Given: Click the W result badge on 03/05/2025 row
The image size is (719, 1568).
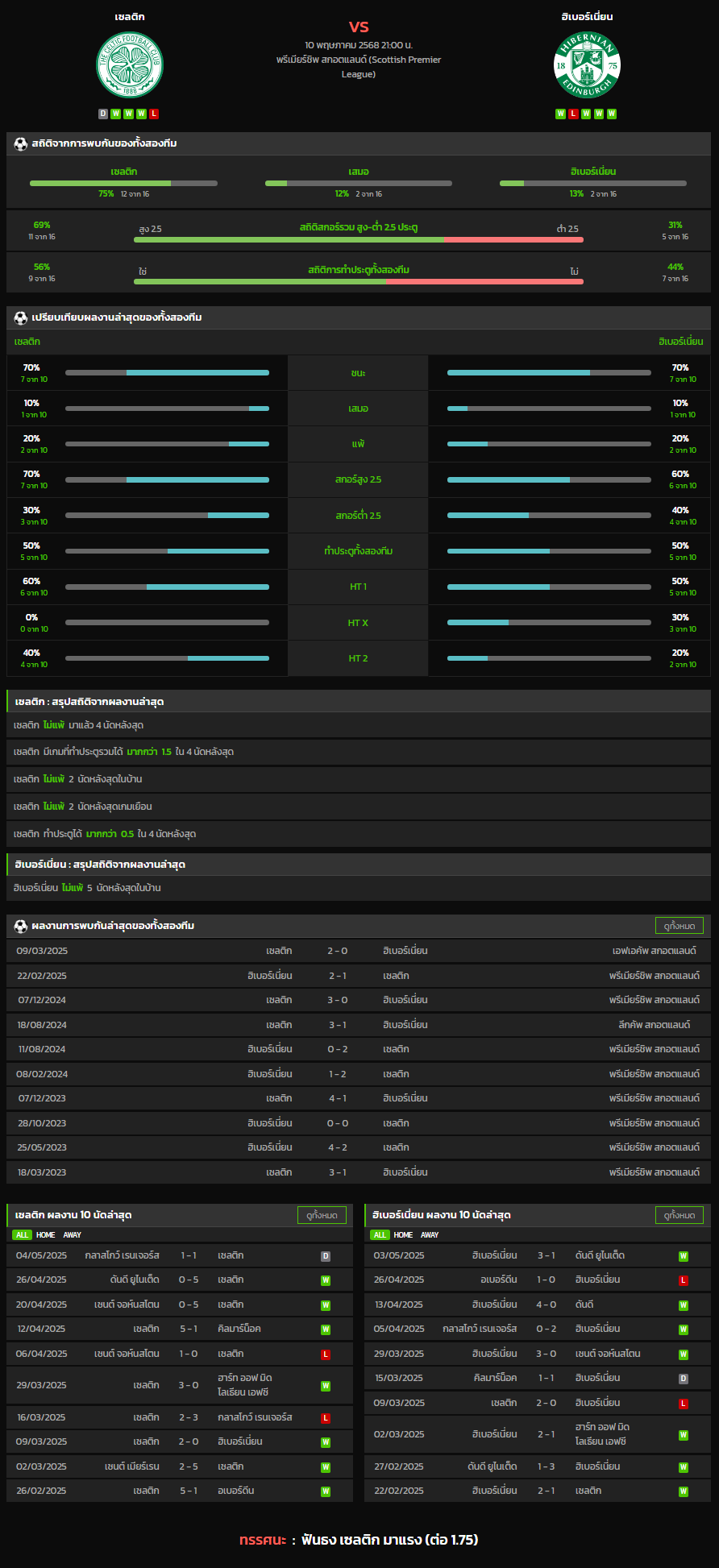Looking at the screenshot, I should pos(684,1256).
